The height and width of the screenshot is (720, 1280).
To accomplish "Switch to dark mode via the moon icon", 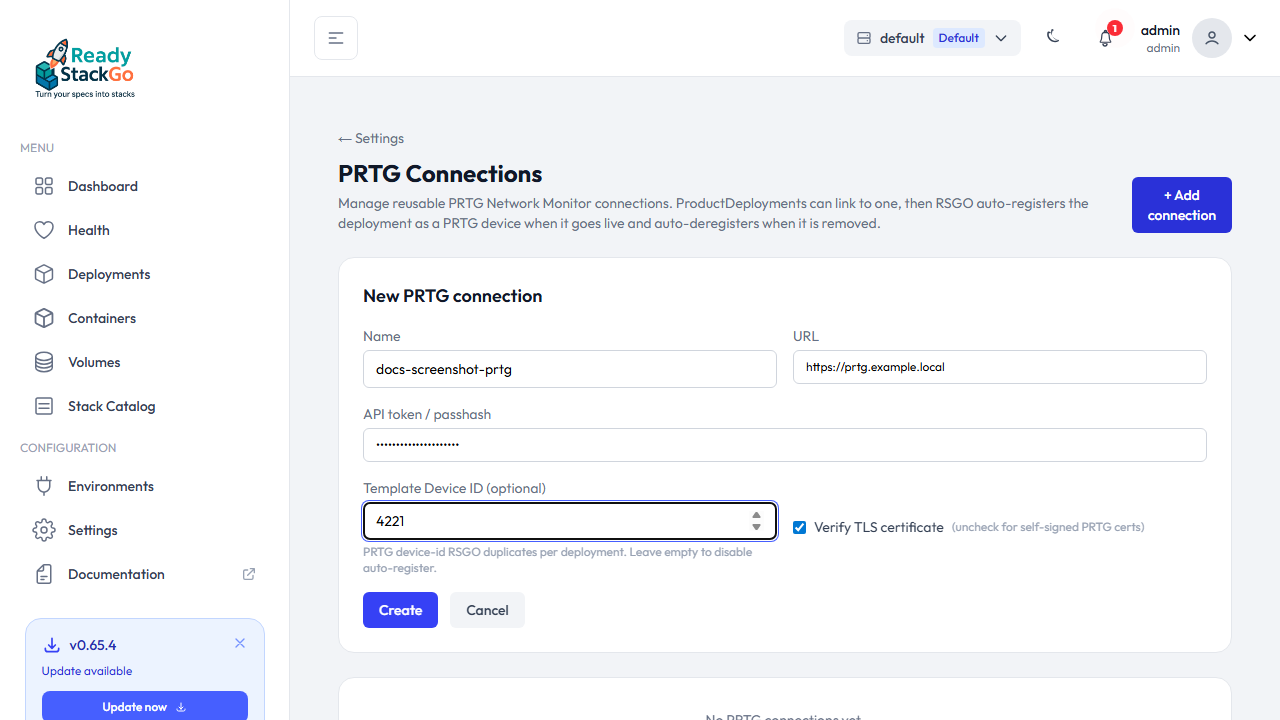I will click(1053, 37).
